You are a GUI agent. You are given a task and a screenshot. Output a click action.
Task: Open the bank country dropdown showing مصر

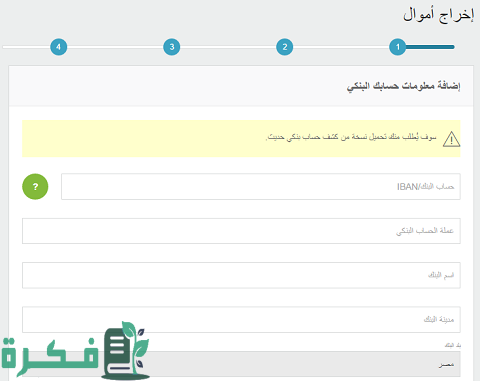point(241,364)
